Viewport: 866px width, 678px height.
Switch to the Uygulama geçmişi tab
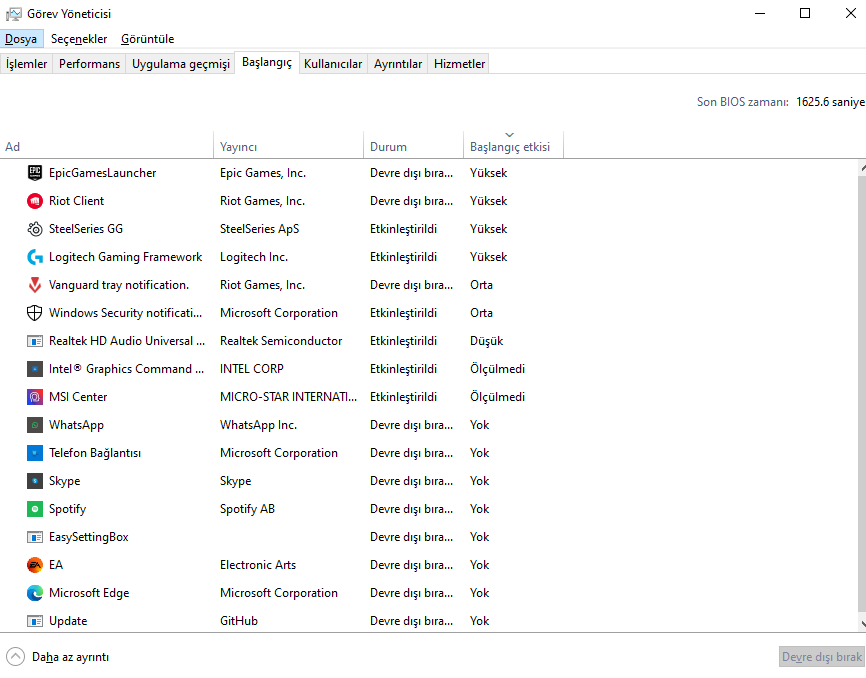click(x=181, y=64)
